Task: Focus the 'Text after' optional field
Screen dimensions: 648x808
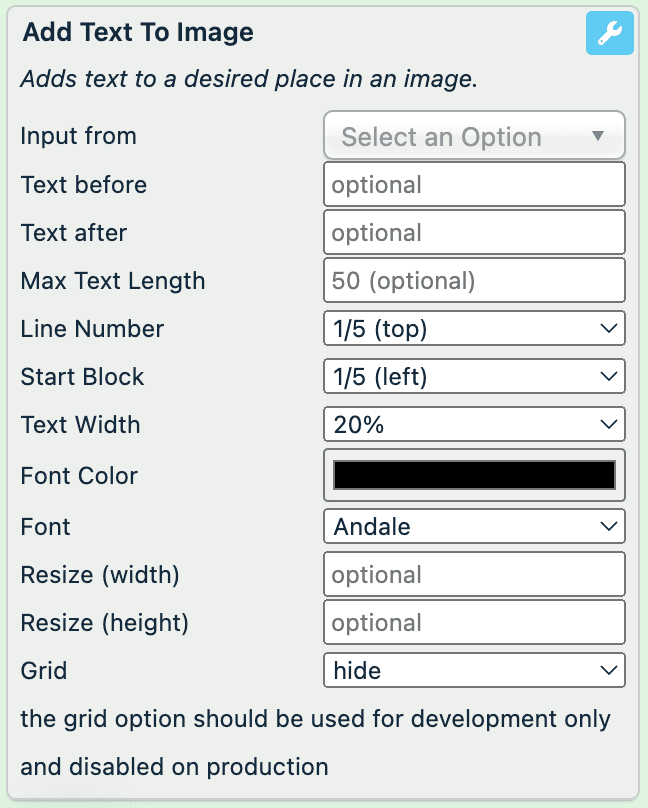Action: pyautogui.click(x=473, y=232)
